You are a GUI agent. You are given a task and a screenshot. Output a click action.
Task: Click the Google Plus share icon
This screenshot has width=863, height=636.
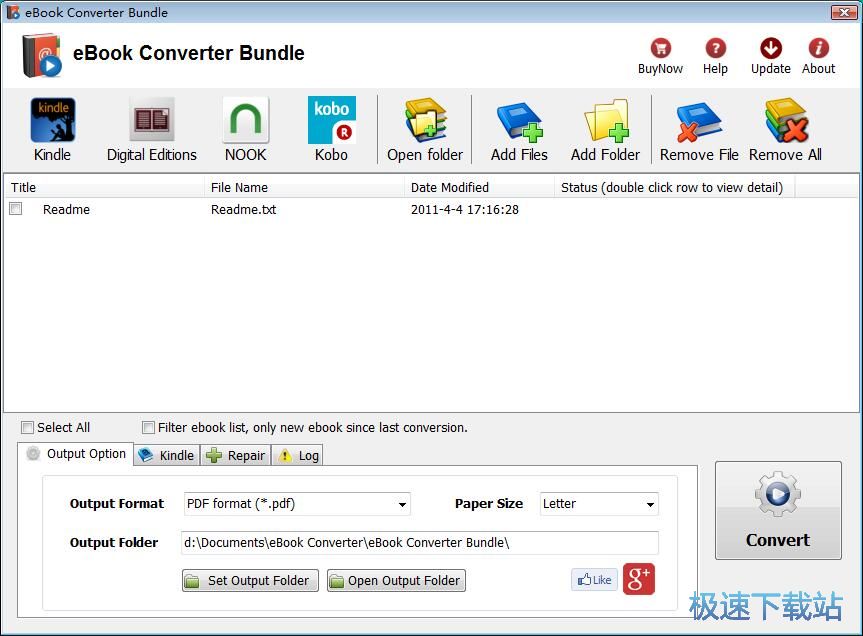tap(638, 579)
